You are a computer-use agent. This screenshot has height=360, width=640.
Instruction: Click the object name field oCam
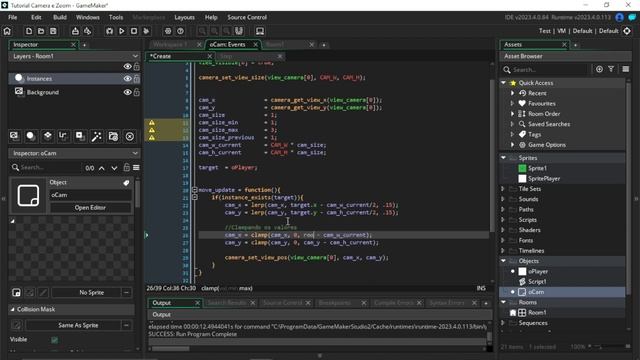90,195
